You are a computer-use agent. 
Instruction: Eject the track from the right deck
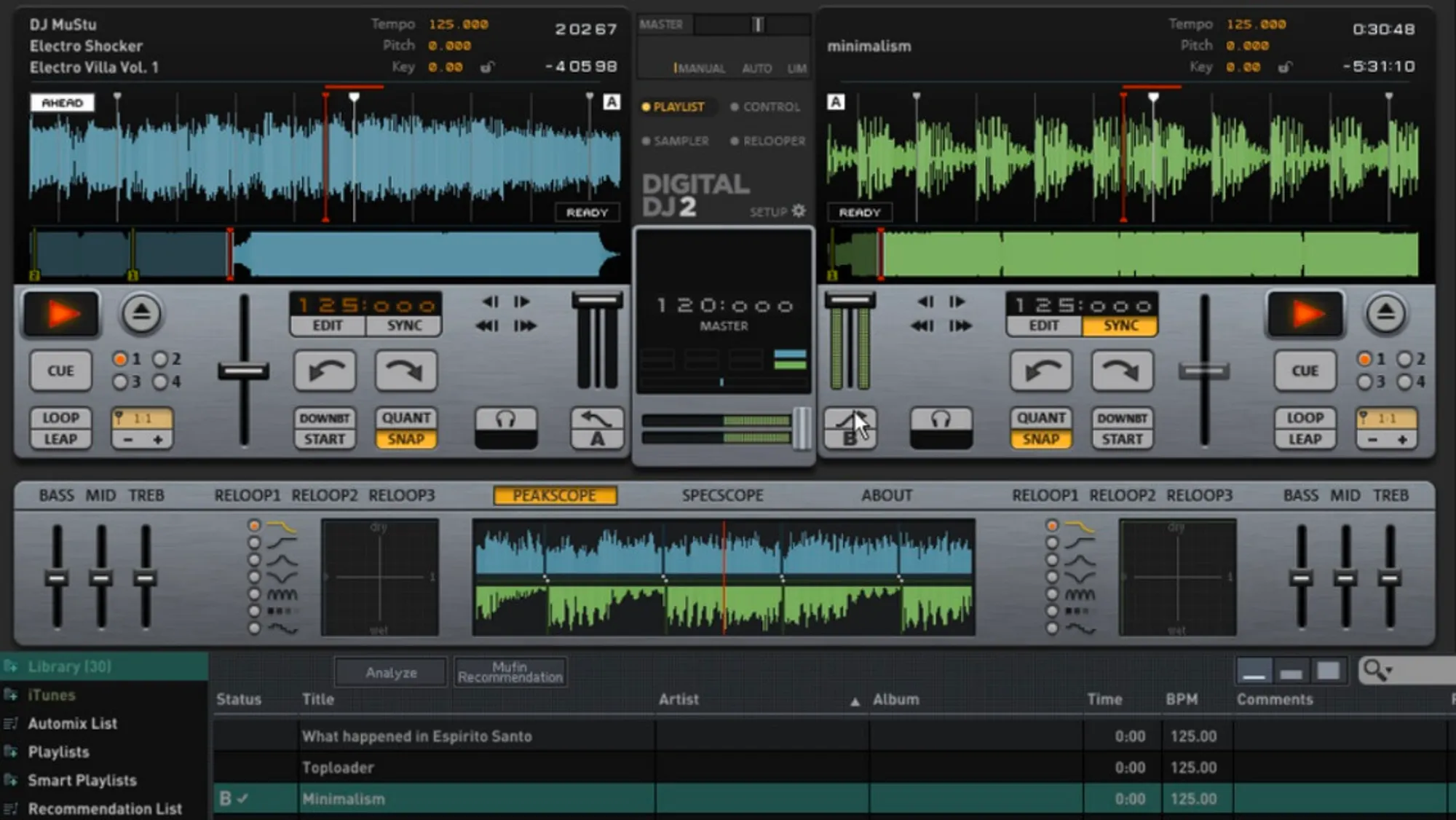(1385, 314)
